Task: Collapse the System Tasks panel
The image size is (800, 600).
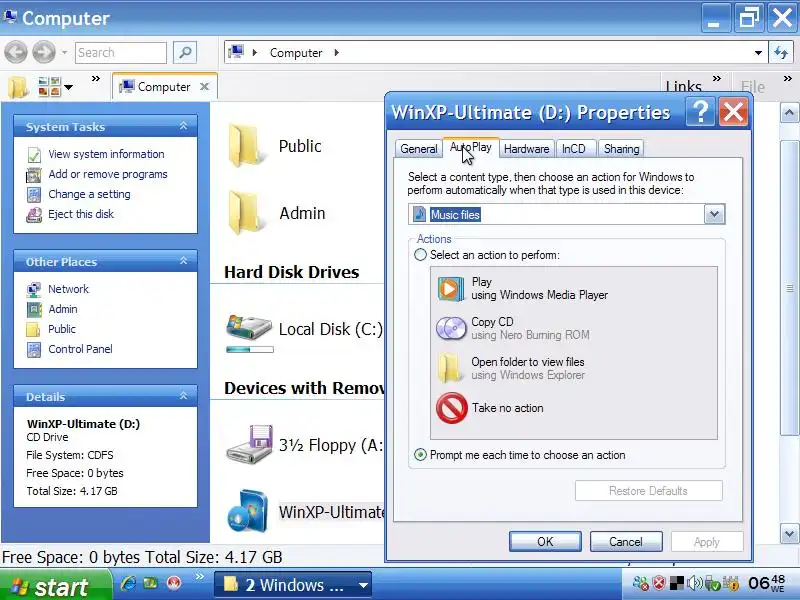Action: pyautogui.click(x=183, y=126)
